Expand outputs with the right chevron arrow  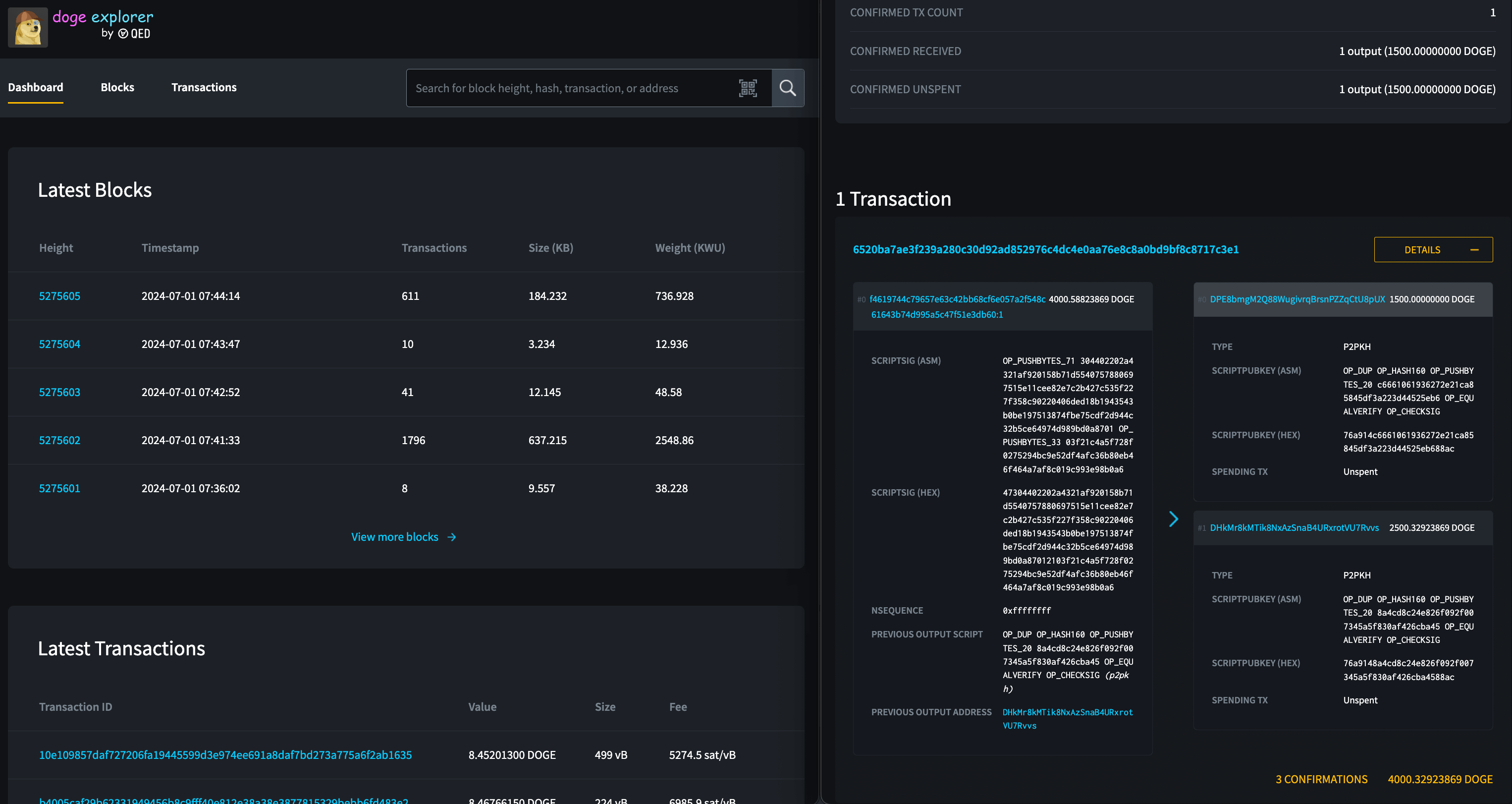pos(1174,519)
